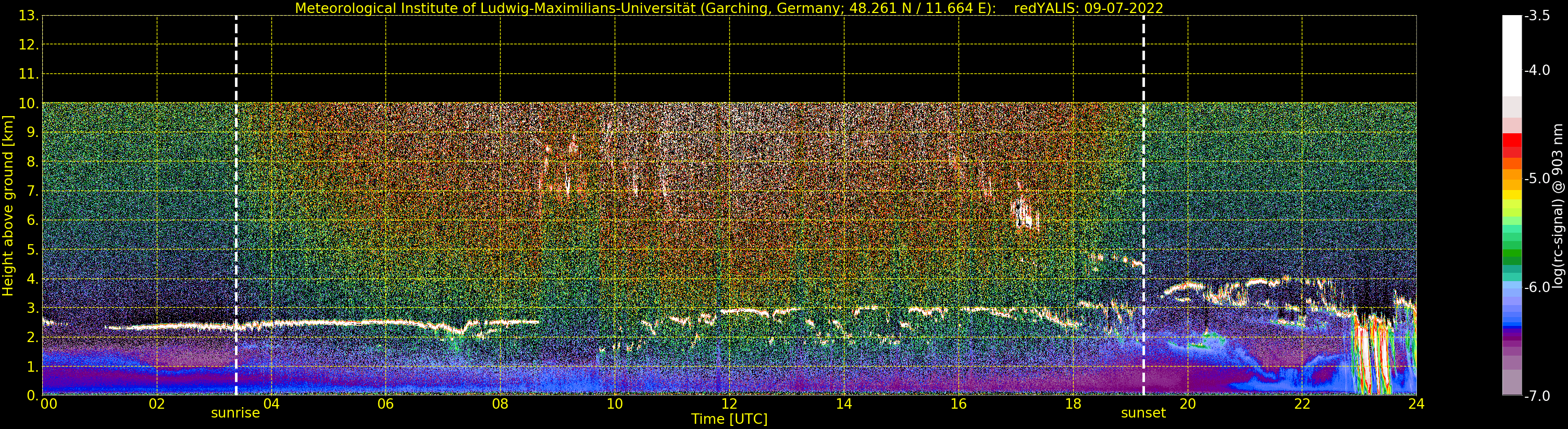This screenshot has width=1568, height=429.
Task: Click the time axis tick '12'
Action: (729, 404)
